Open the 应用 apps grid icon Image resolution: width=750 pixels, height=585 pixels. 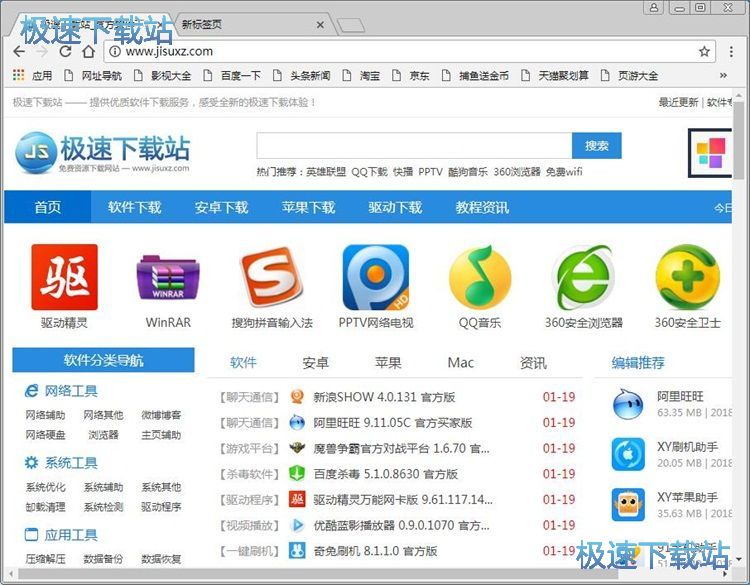tap(18, 75)
